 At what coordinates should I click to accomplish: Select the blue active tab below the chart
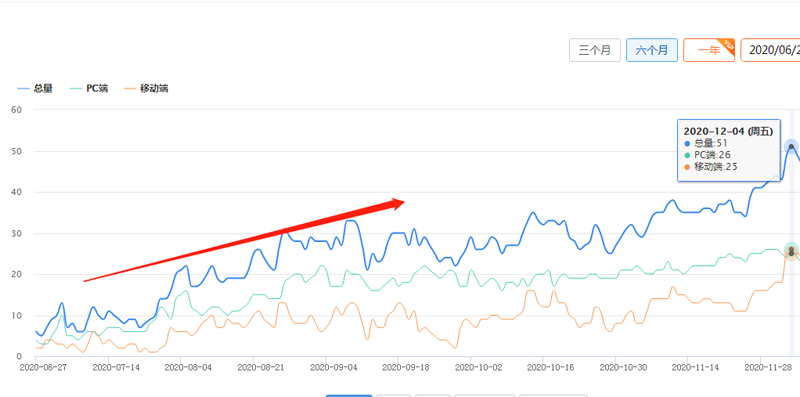coord(349,395)
